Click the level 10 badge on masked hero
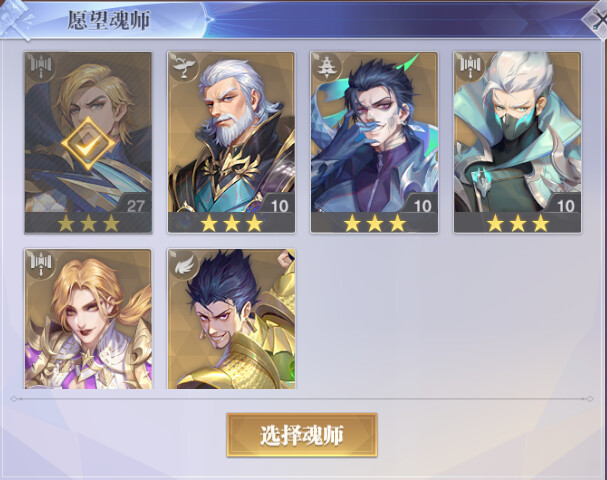Screen dimensions: 607x480 565,205
